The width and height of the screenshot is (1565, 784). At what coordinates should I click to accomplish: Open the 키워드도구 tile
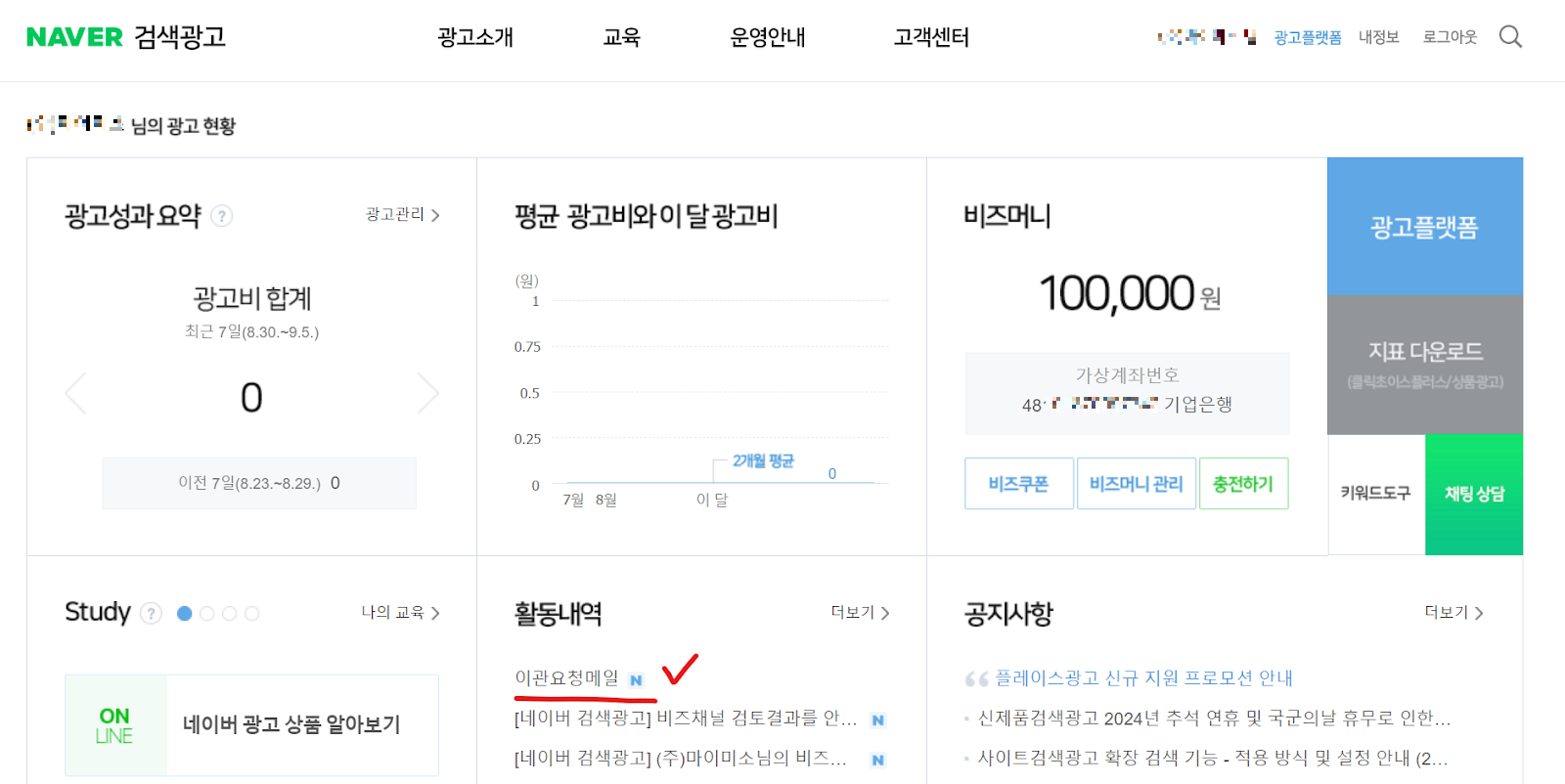(1376, 494)
